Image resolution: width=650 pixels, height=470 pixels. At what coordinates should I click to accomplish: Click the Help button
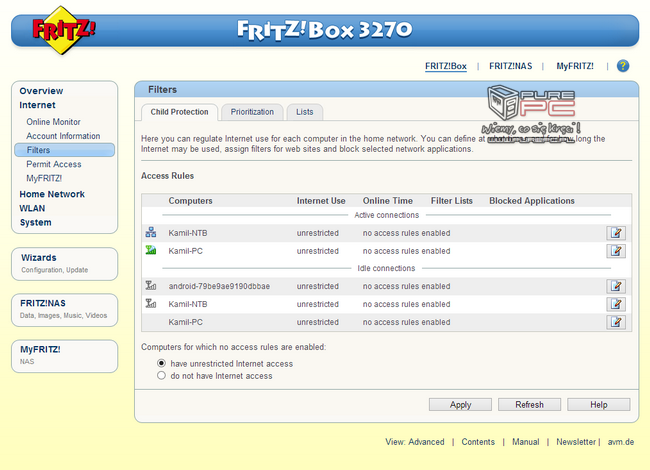click(x=599, y=405)
